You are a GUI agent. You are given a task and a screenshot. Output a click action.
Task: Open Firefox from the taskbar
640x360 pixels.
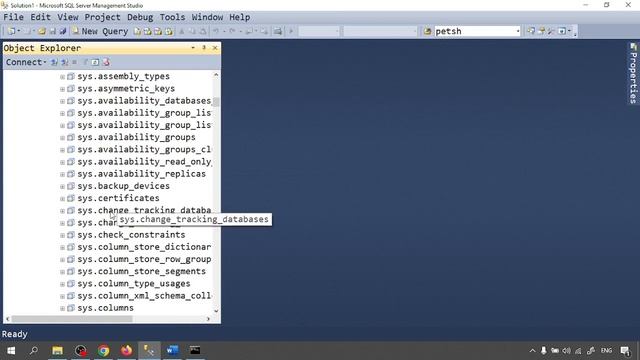coord(127,351)
